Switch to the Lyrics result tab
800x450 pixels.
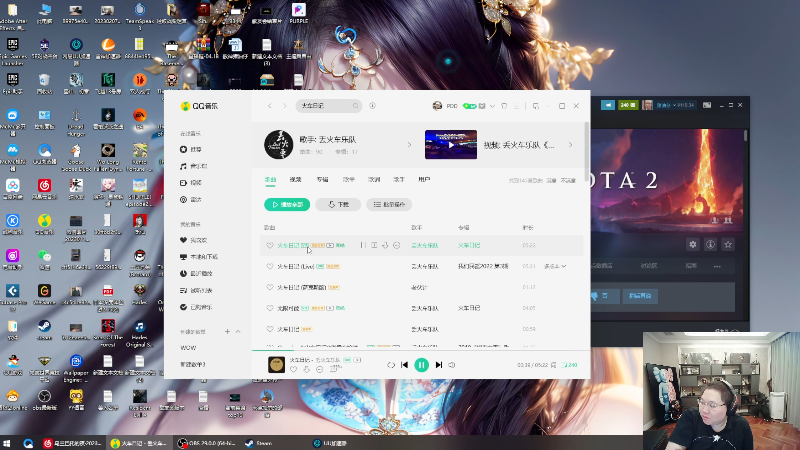click(x=374, y=180)
